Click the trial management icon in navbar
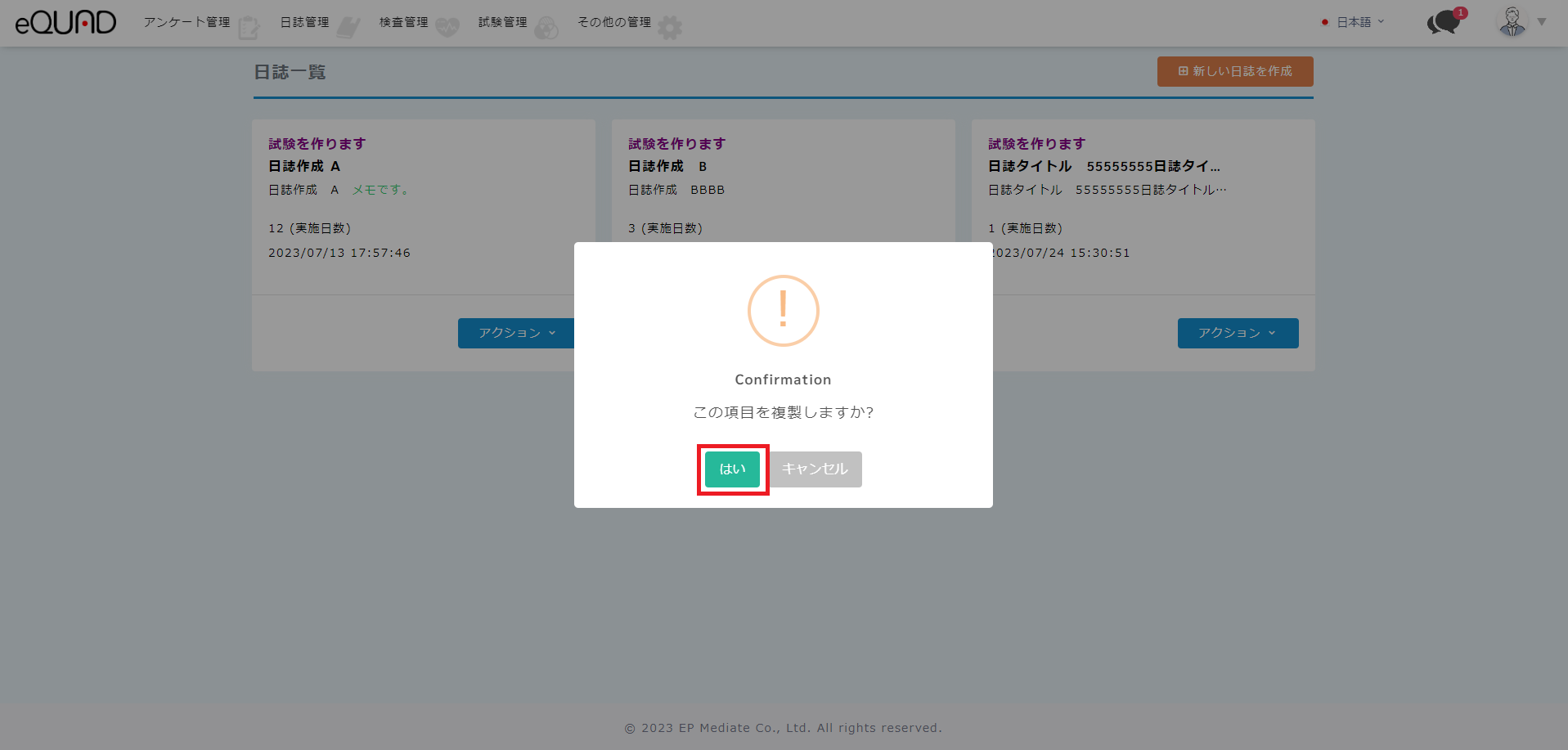Viewport: 1568px width, 750px height. click(x=546, y=28)
